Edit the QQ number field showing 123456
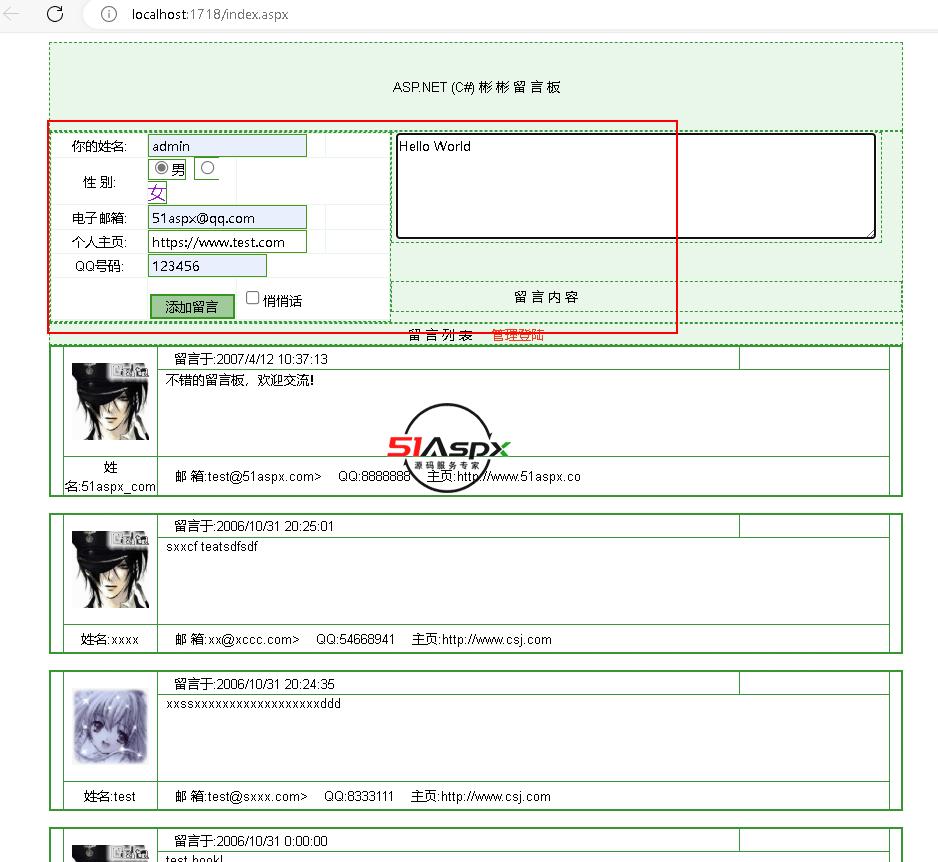Image resolution: width=938 pixels, height=862 pixels. pos(207,266)
